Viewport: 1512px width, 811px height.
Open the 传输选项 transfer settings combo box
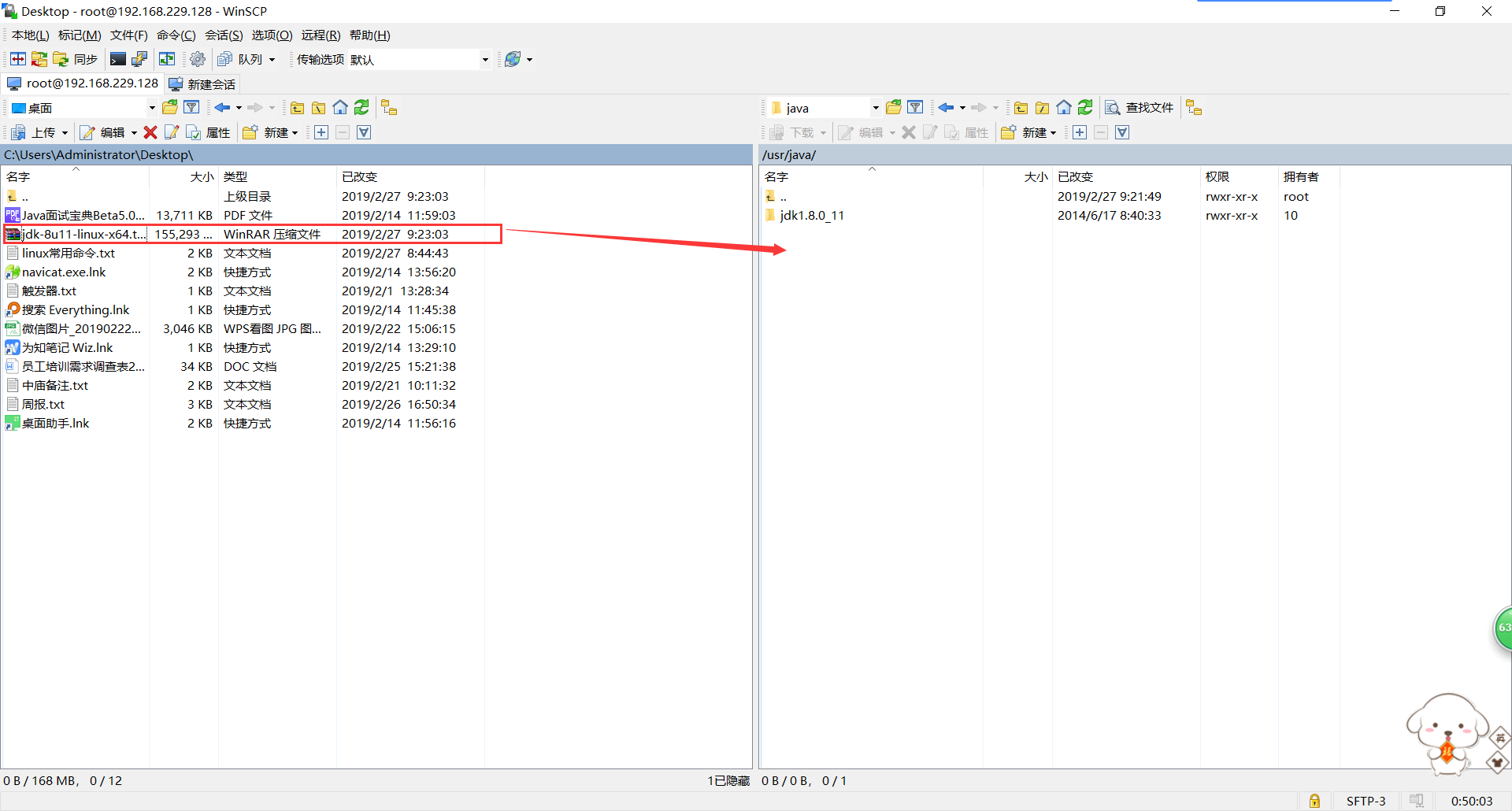click(x=419, y=59)
